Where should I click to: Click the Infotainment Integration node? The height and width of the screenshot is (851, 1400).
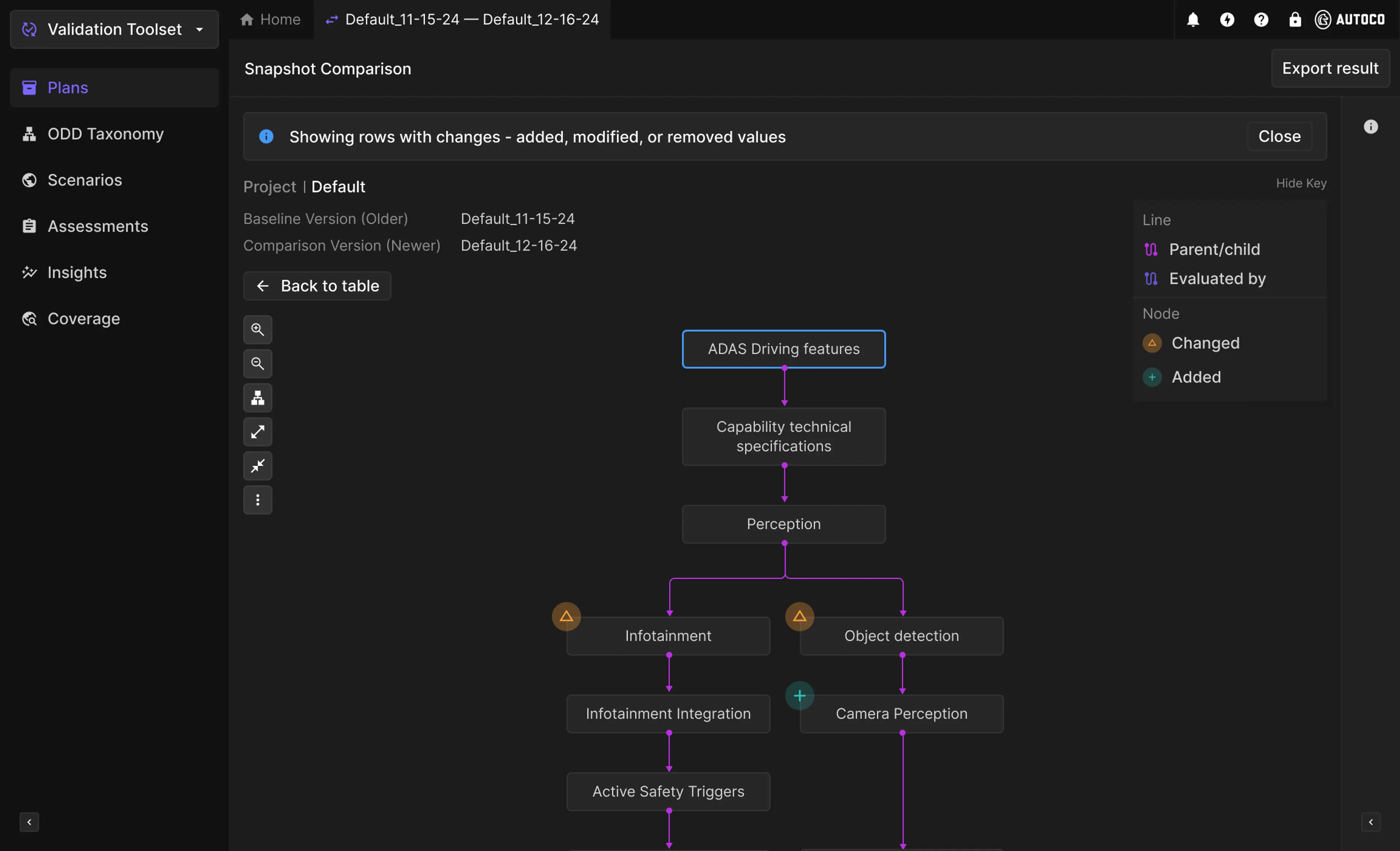668,713
